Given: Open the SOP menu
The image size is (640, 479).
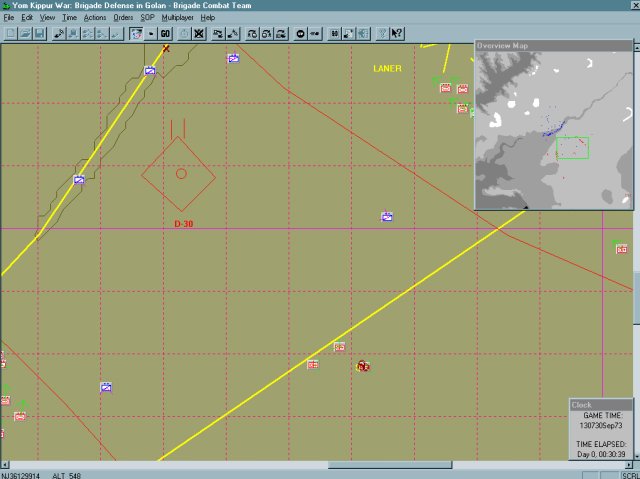Looking at the screenshot, I should [148, 18].
